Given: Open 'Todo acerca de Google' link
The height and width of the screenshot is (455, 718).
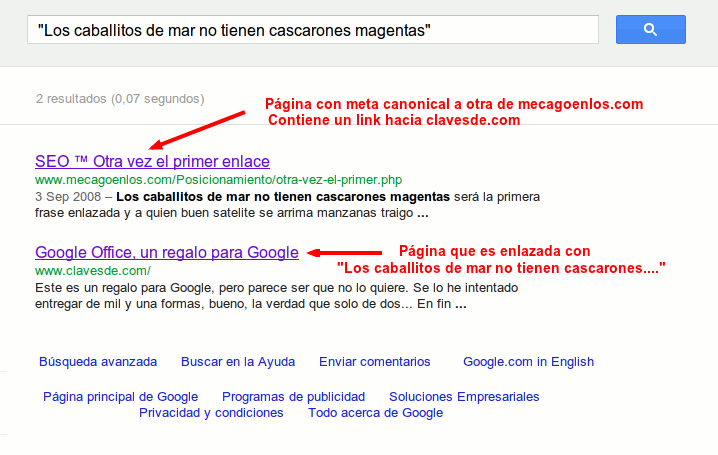Looking at the screenshot, I should (x=375, y=413).
